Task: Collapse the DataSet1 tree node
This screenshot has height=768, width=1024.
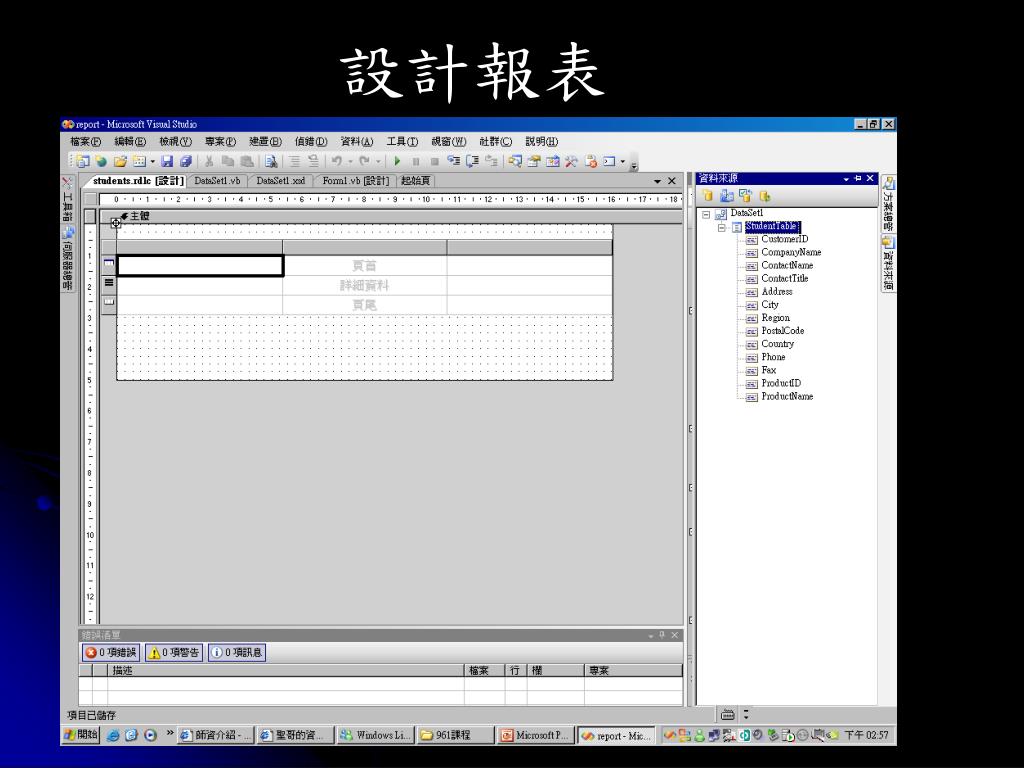Action: 706,214
